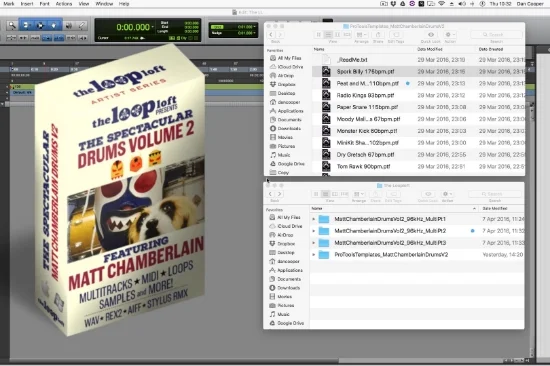Click the Dan Cooper user name in menu bar

[530, 4]
